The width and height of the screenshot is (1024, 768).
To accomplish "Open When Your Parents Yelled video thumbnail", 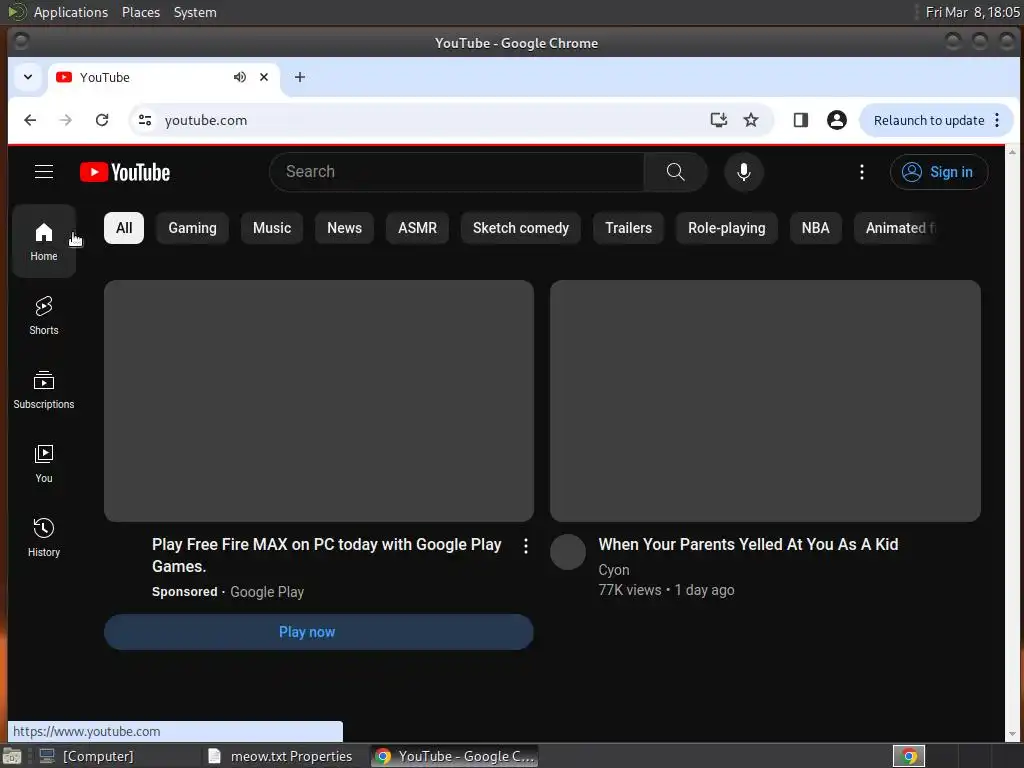I will point(765,400).
